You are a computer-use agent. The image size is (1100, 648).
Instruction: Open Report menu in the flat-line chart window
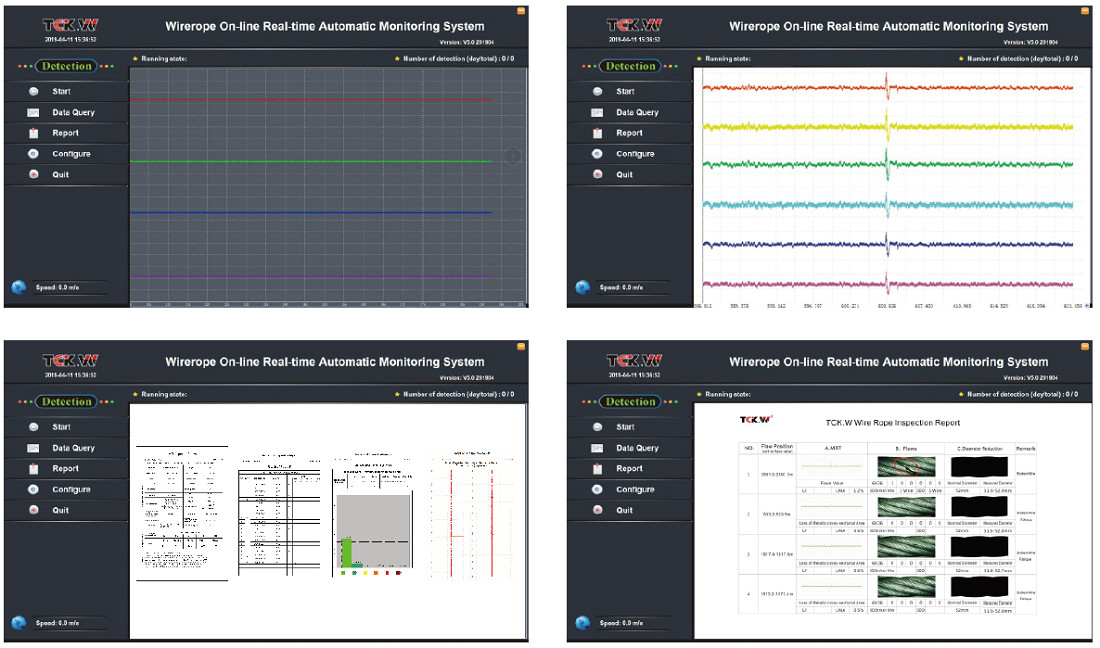coord(66,133)
